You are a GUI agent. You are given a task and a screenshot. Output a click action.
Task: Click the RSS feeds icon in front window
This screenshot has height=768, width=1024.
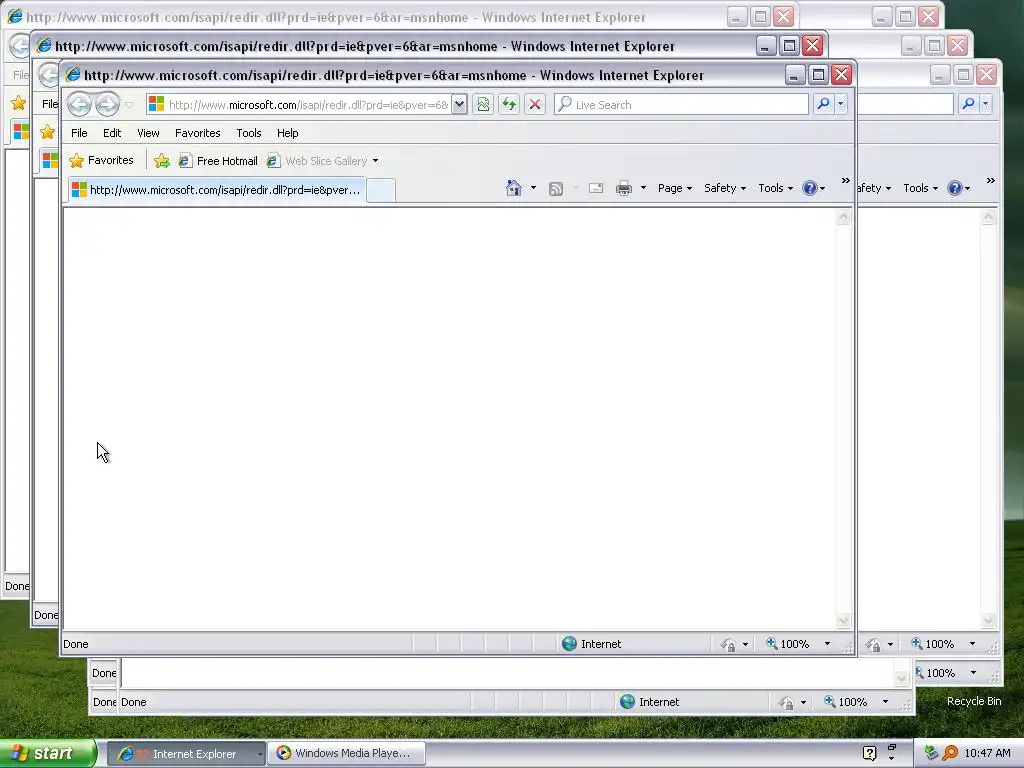click(556, 189)
